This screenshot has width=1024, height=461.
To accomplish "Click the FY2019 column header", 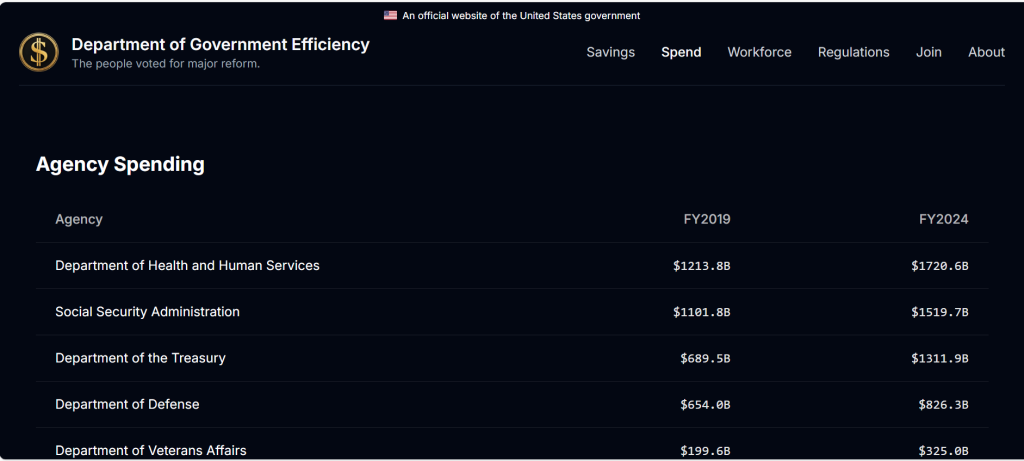I will [x=707, y=219].
